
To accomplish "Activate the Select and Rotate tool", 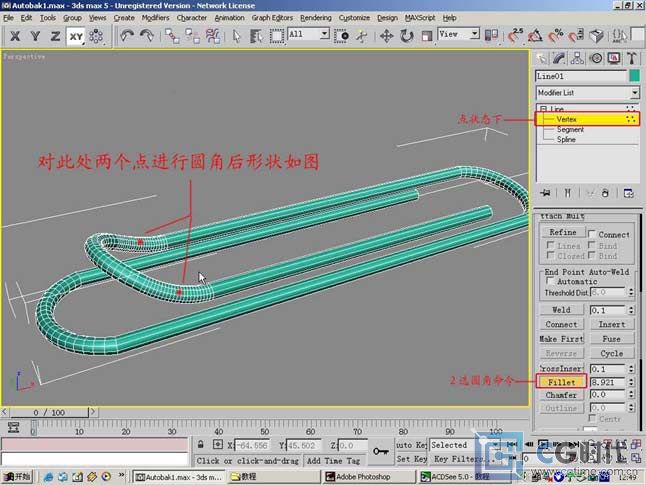I will (x=406, y=36).
